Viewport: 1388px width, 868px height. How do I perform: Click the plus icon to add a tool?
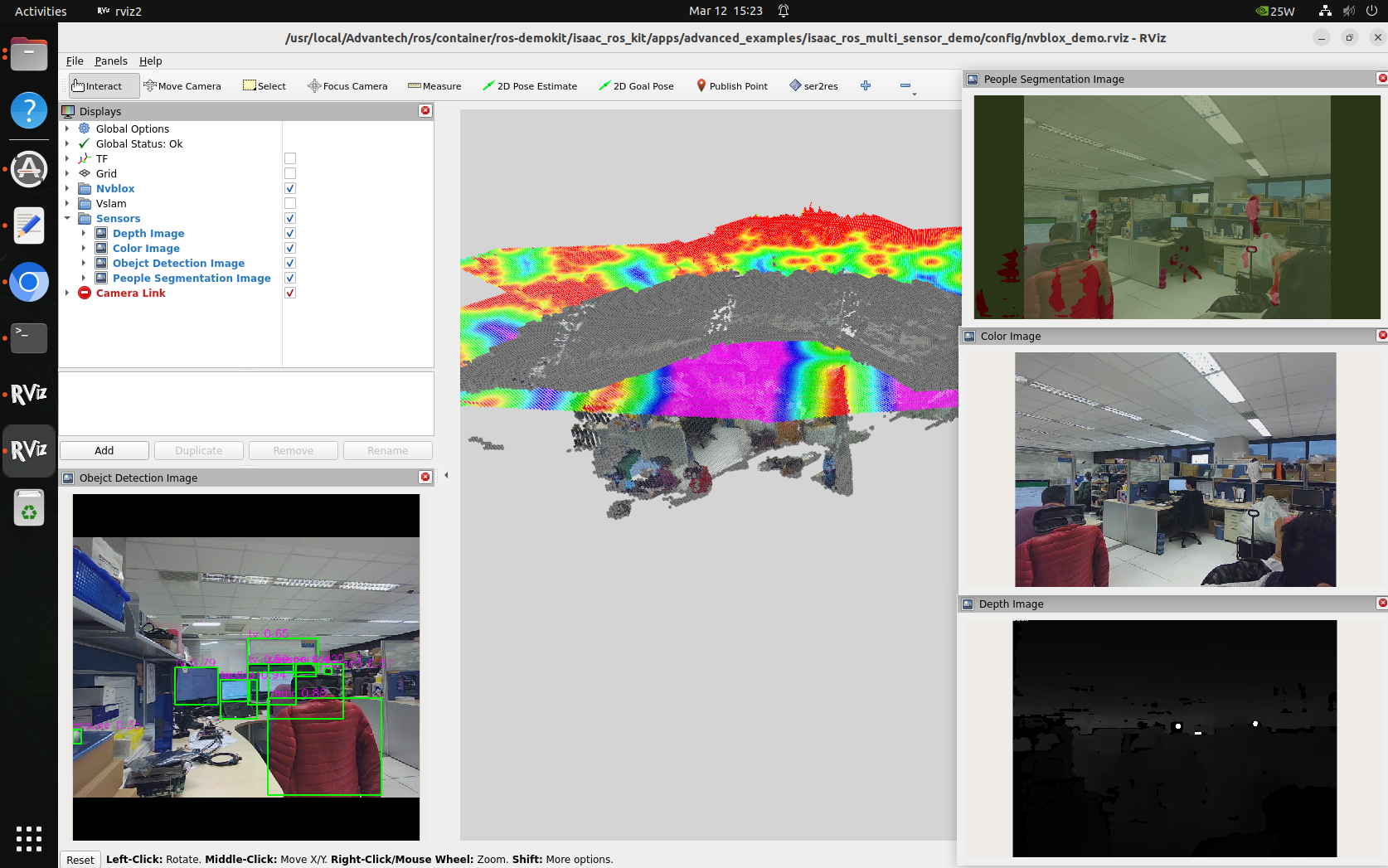(866, 86)
